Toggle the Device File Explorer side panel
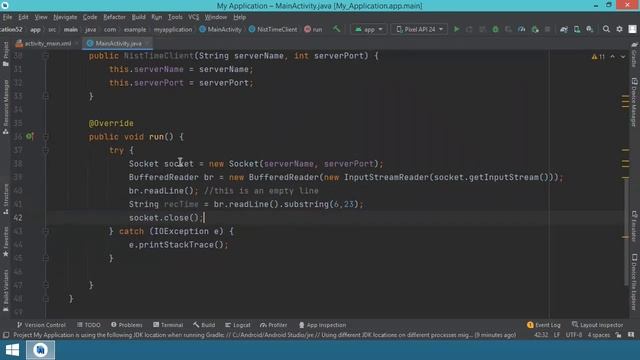 coord(634,282)
